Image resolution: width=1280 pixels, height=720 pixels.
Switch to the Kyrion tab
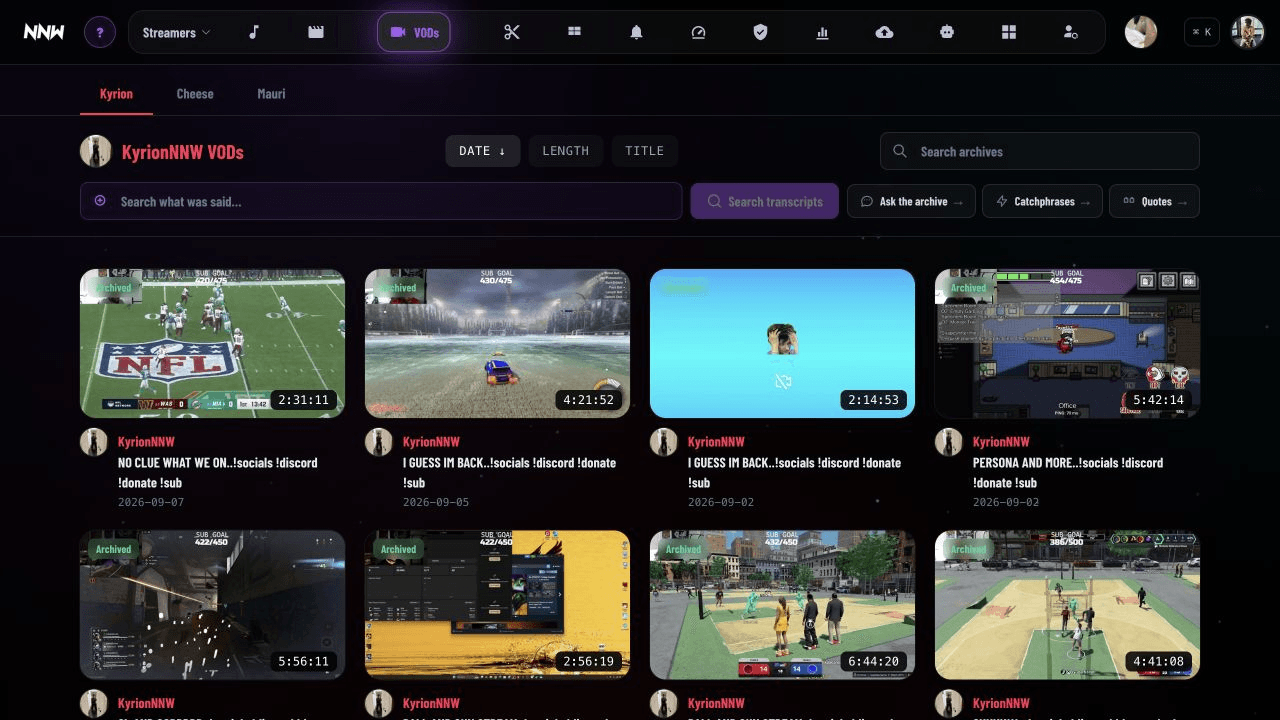pyautogui.click(x=116, y=94)
